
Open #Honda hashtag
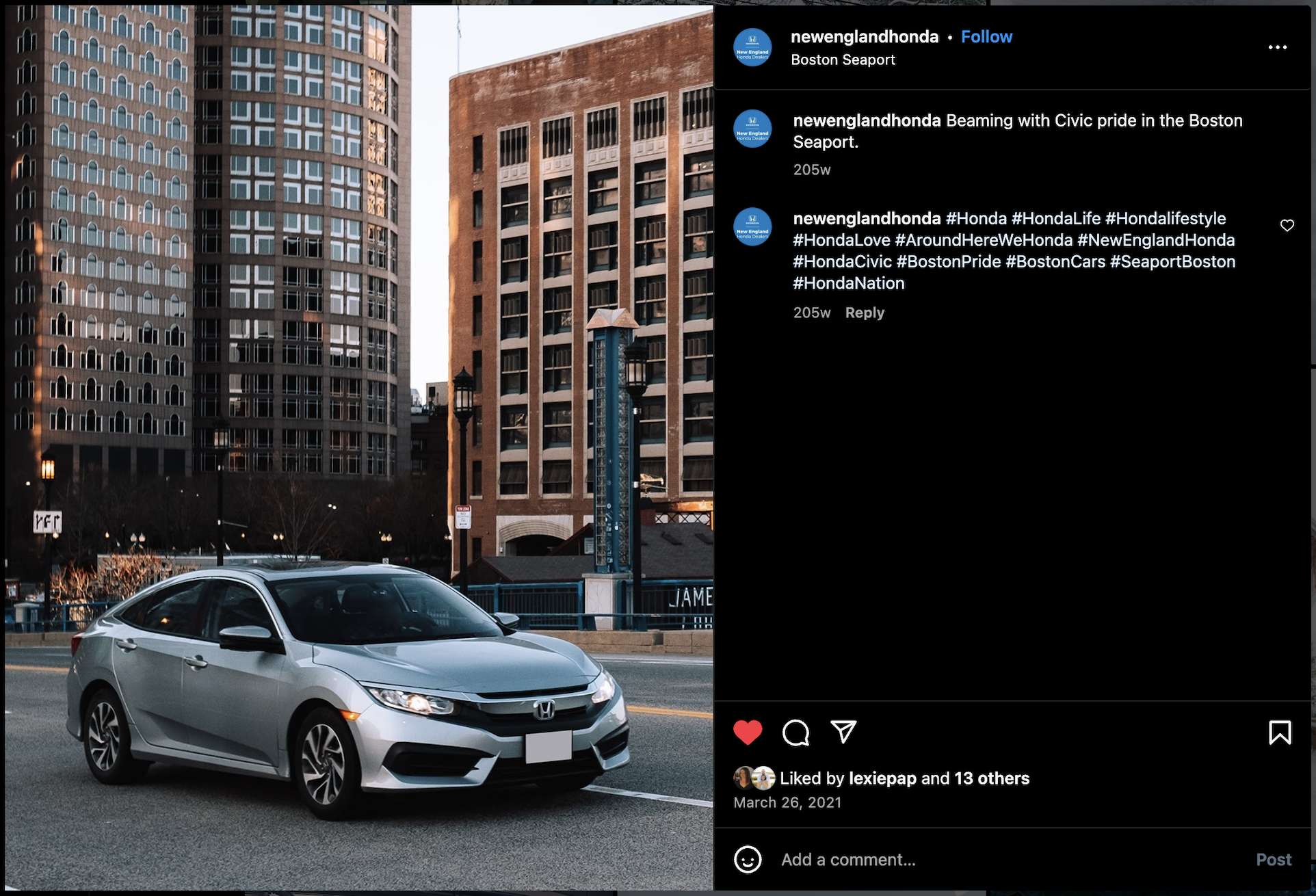pos(976,219)
